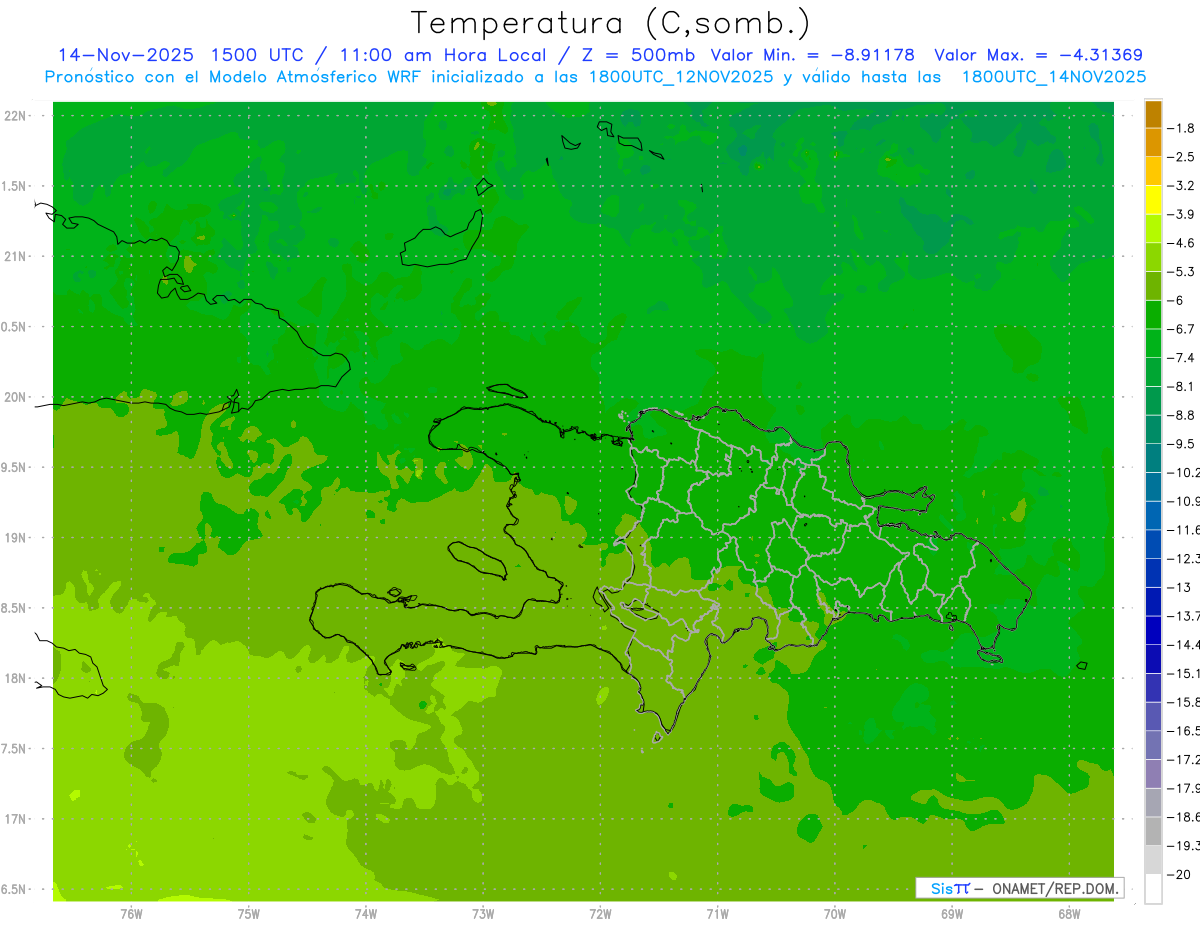The height and width of the screenshot is (927, 1200).
Task: Select the Valor Min. = -8.91178 readout
Action: click(815, 55)
